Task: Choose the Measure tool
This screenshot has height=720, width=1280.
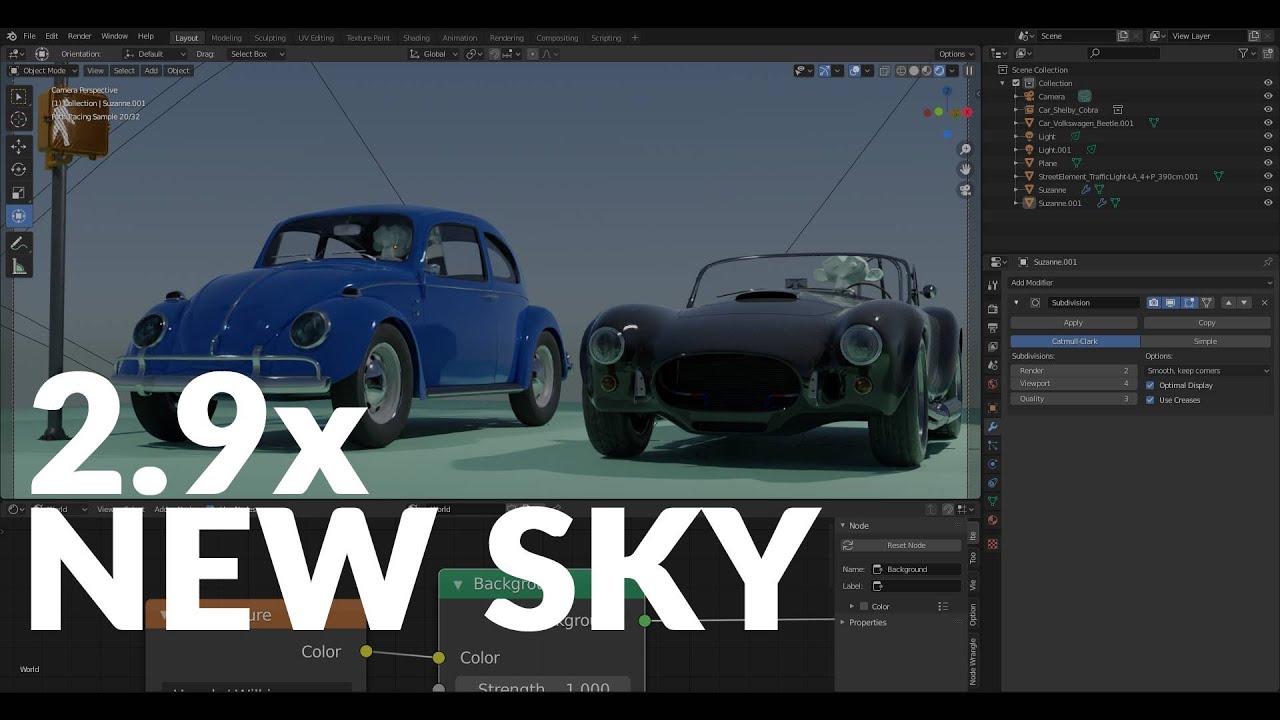Action: click(19, 266)
